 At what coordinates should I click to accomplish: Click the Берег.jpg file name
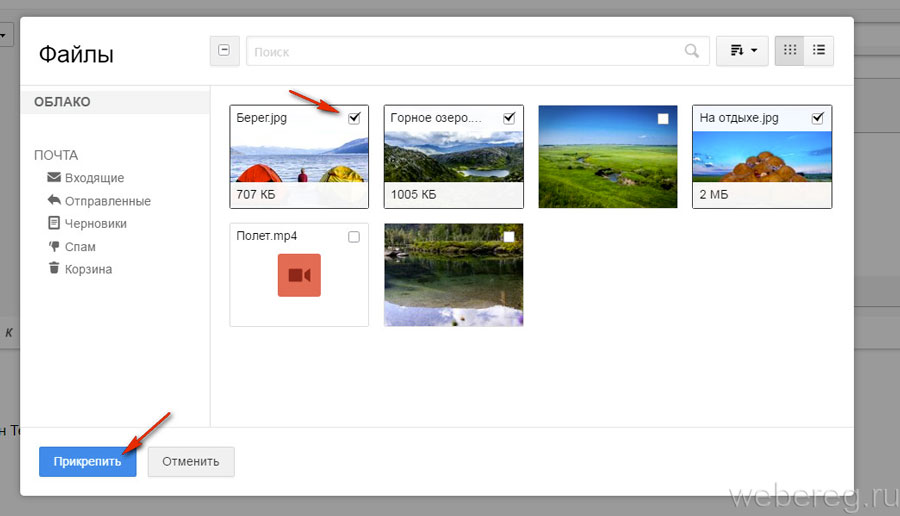point(262,118)
